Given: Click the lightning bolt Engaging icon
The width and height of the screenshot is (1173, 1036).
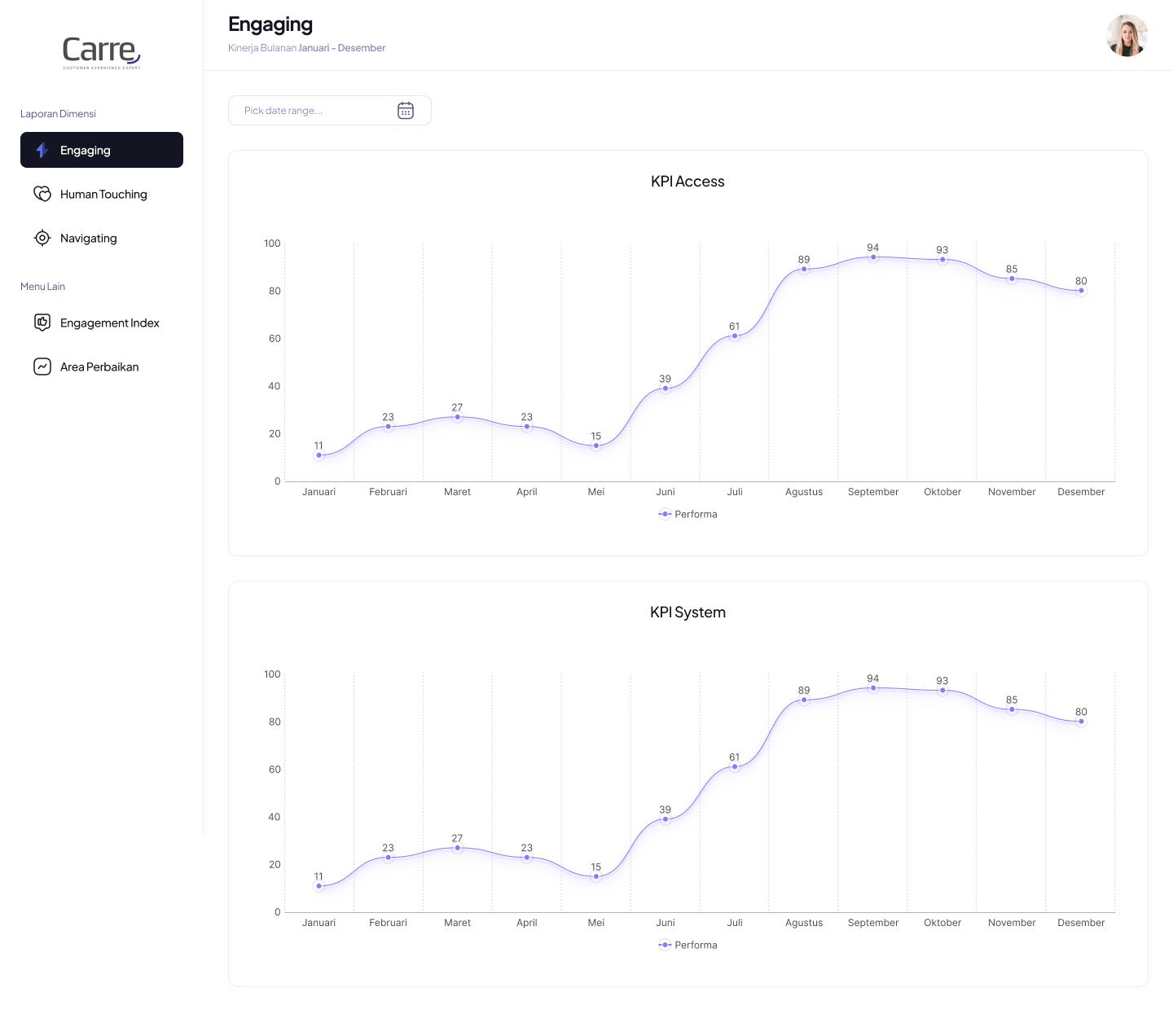Looking at the screenshot, I should click(x=42, y=150).
